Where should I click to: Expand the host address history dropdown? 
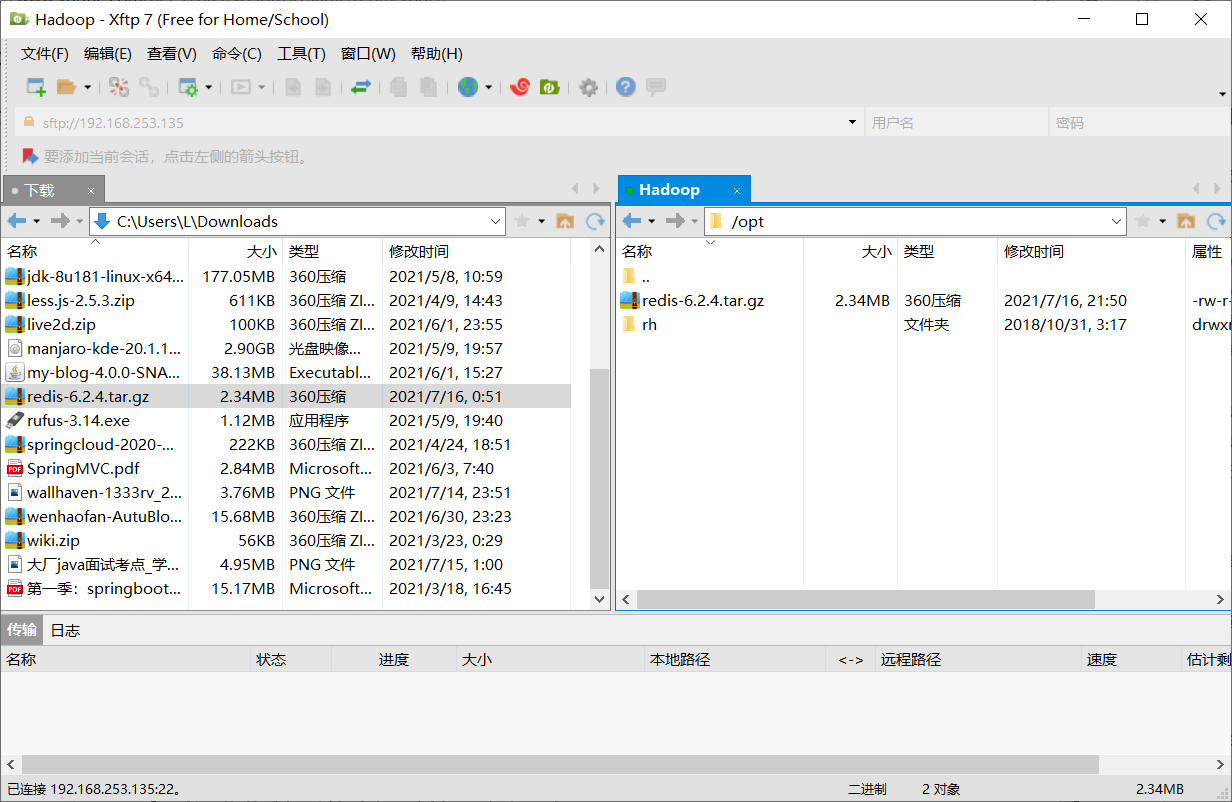pyautogui.click(x=853, y=123)
